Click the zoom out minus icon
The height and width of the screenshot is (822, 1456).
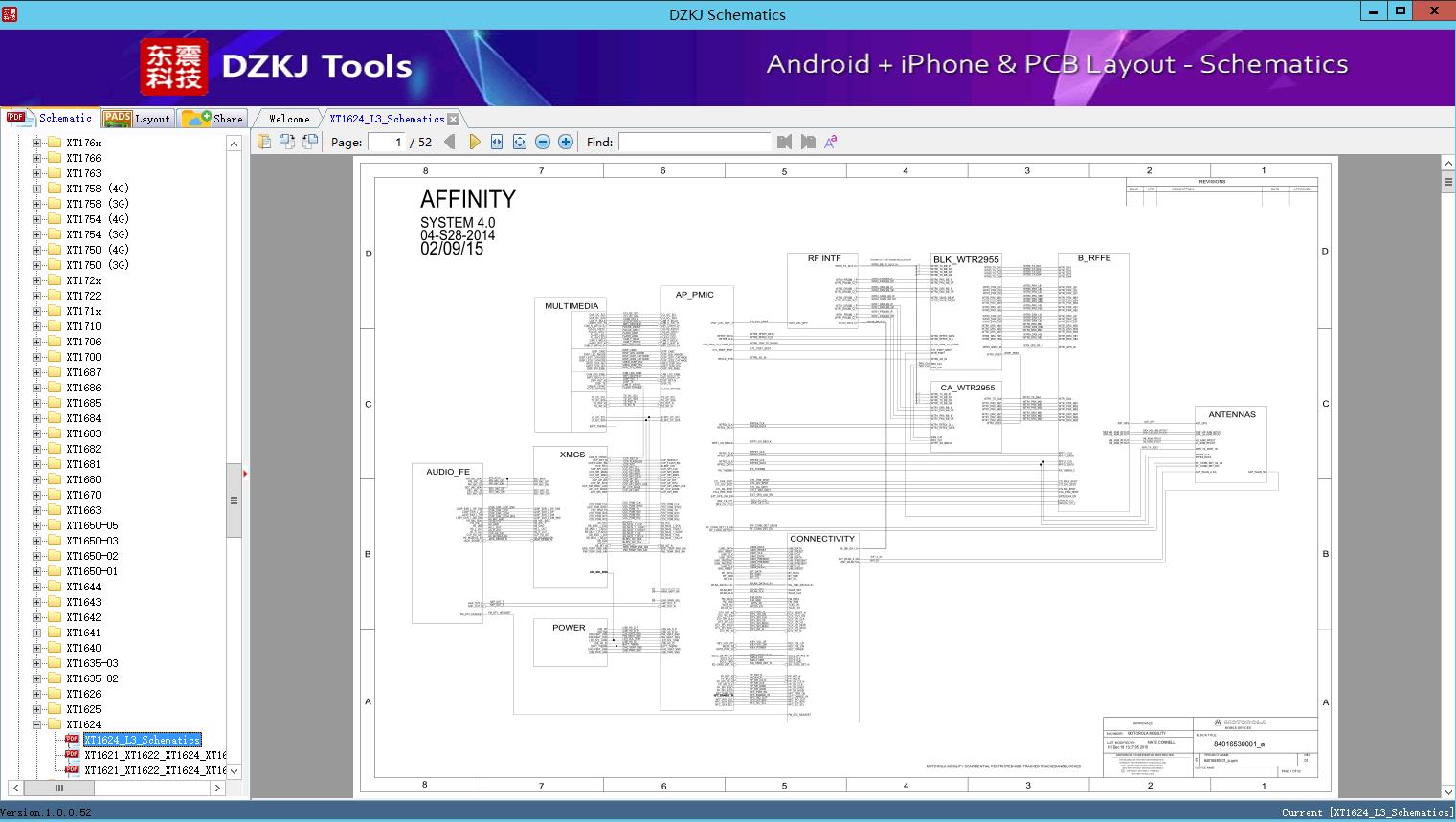(x=543, y=142)
